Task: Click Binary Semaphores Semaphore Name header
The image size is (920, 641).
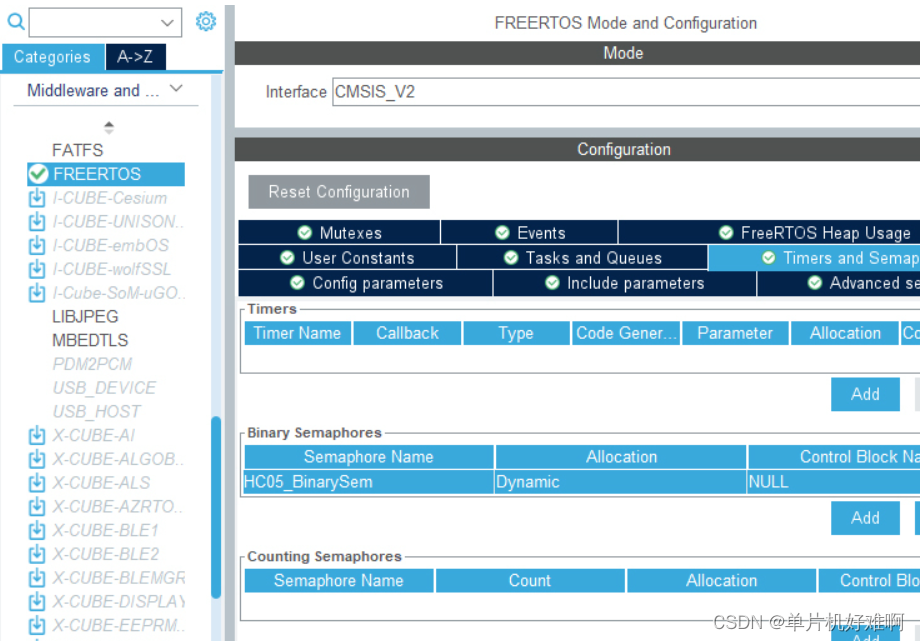Action: 368,457
